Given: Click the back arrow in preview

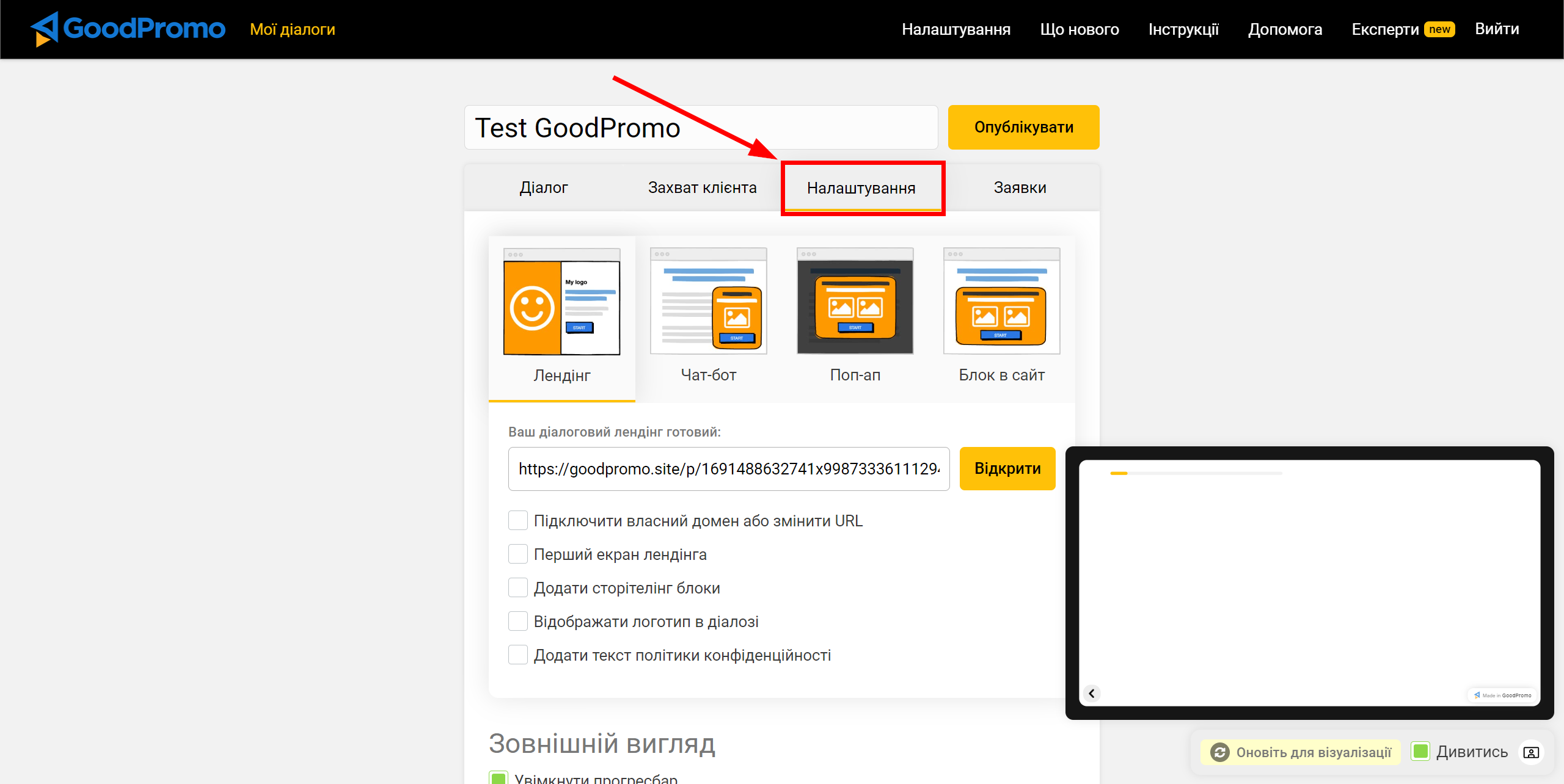Looking at the screenshot, I should (x=1092, y=694).
